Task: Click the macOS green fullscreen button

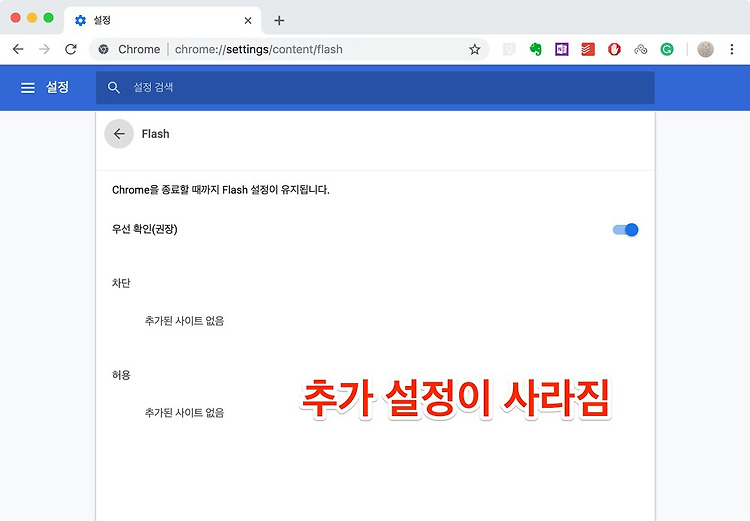Action: [48, 18]
